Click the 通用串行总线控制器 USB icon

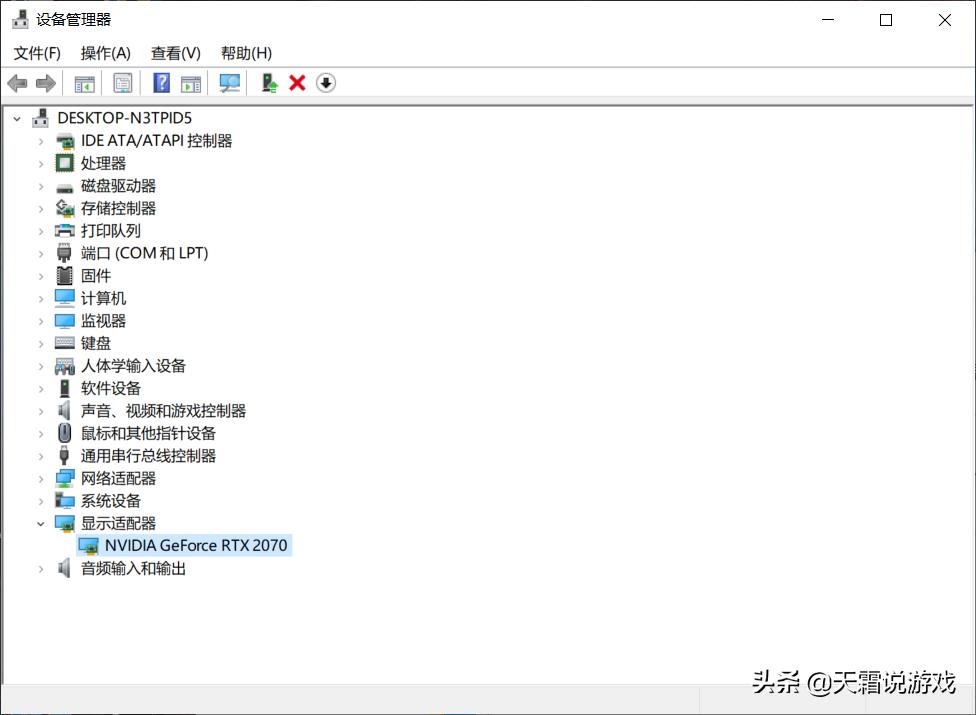(x=64, y=456)
